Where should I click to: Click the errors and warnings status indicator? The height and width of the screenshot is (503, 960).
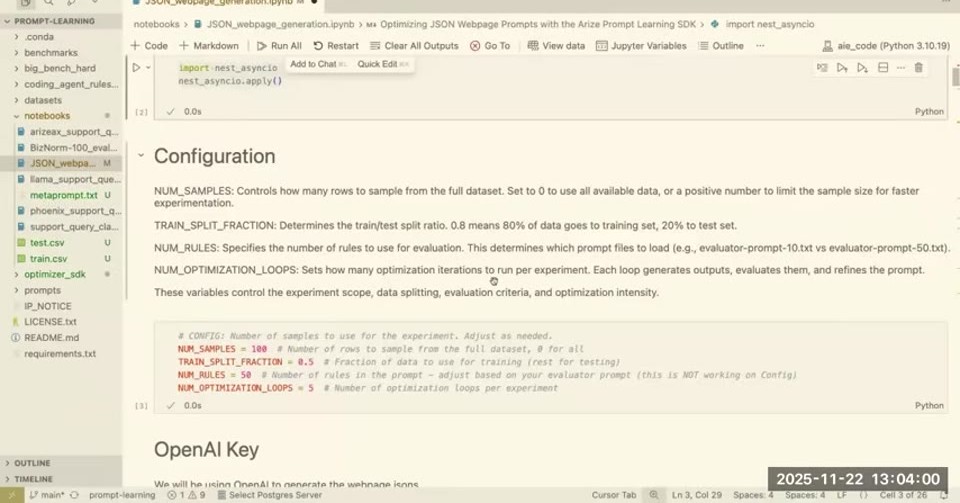click(x=186, y=495)
